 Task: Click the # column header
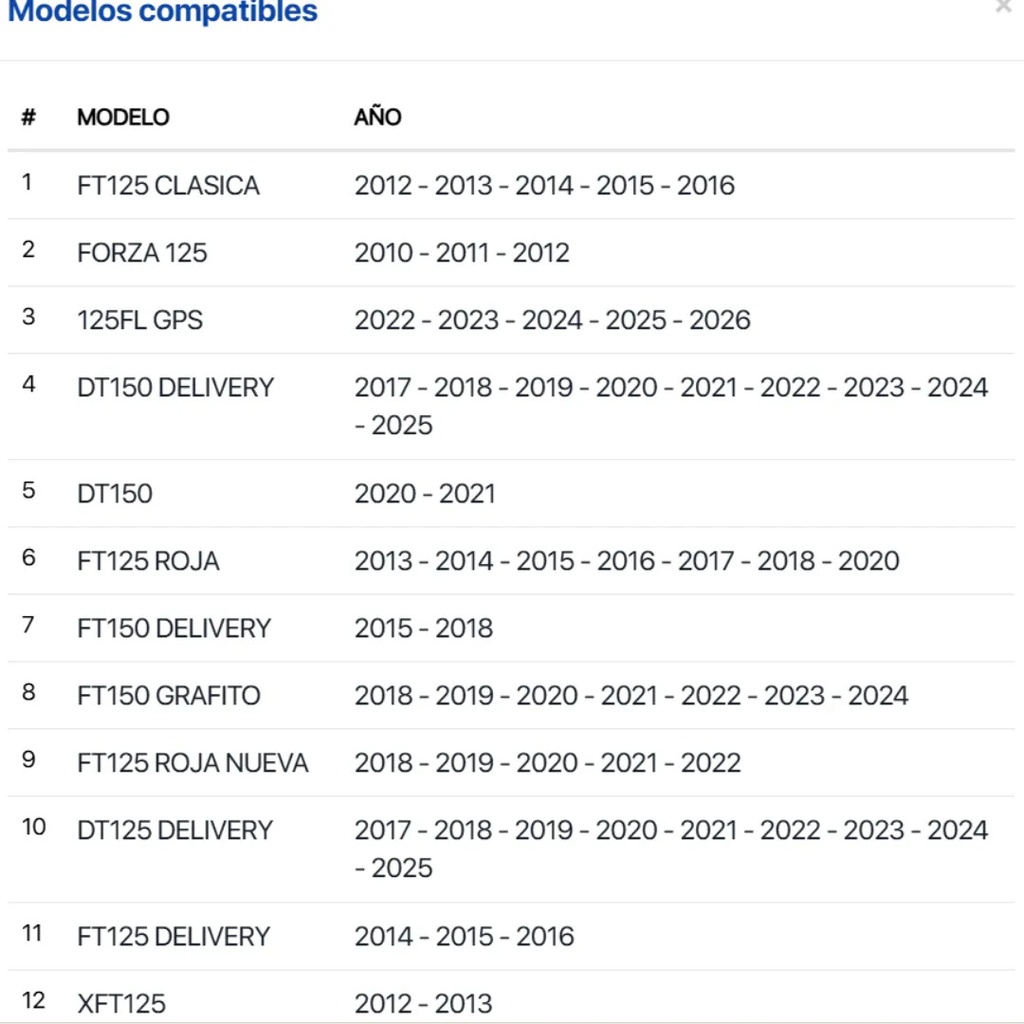point(28,118)
